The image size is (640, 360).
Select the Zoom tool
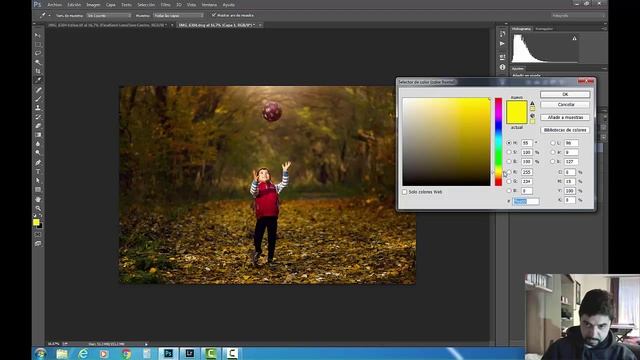[38, 208]
